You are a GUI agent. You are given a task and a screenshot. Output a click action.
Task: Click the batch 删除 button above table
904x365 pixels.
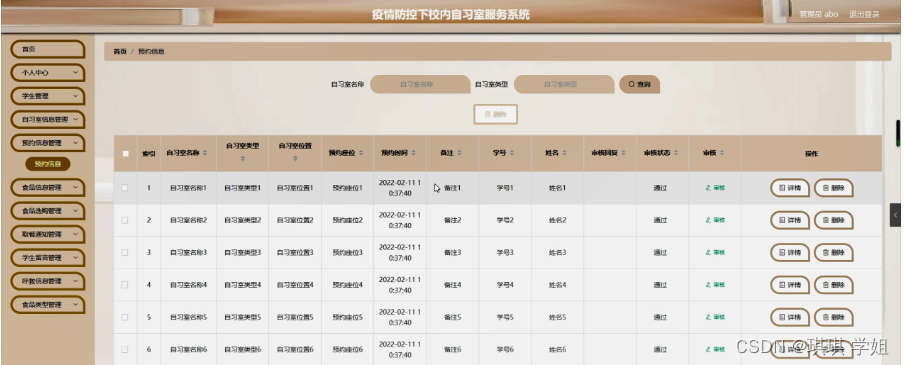click(x=495, y=114)
